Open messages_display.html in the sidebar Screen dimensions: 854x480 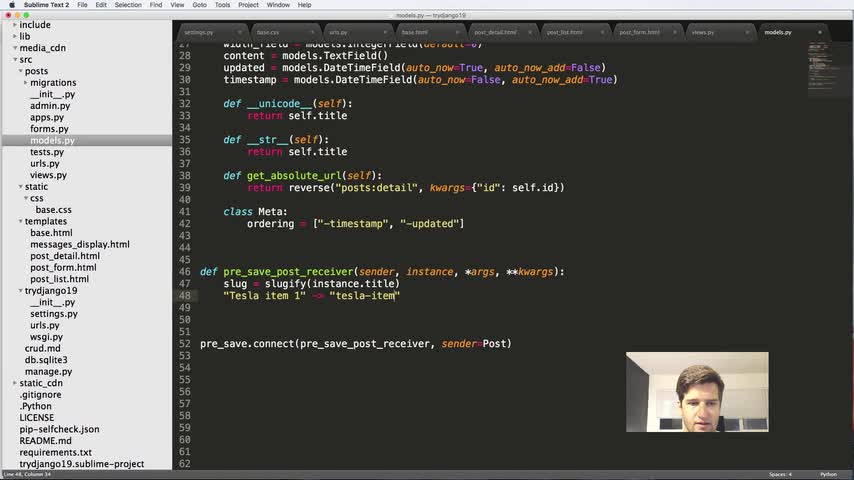point(80,244)
